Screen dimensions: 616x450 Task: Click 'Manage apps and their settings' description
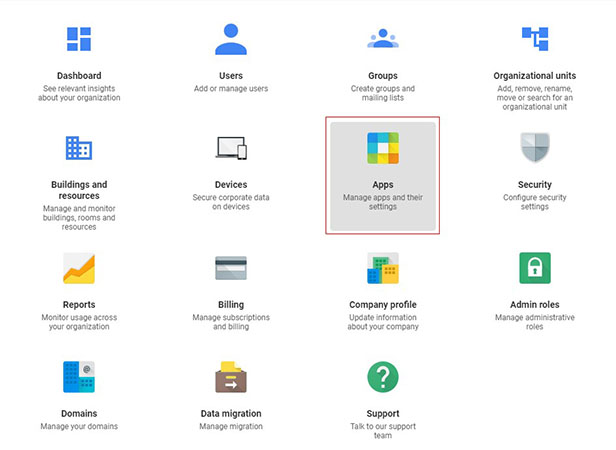383,202
